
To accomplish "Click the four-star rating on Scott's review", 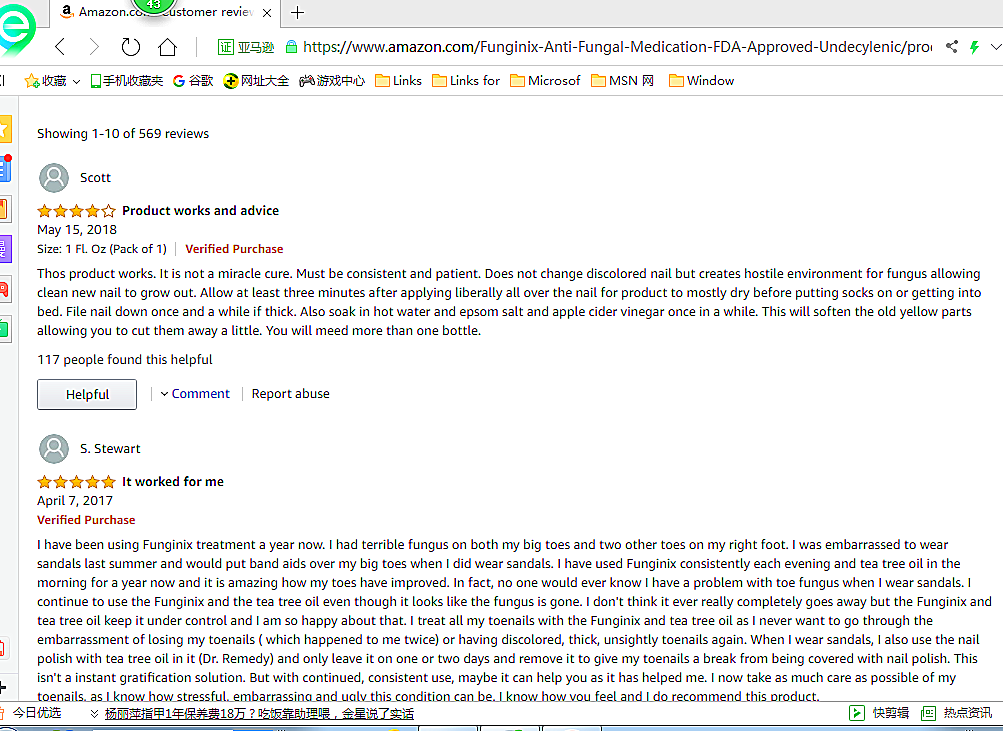I will 76,211.
